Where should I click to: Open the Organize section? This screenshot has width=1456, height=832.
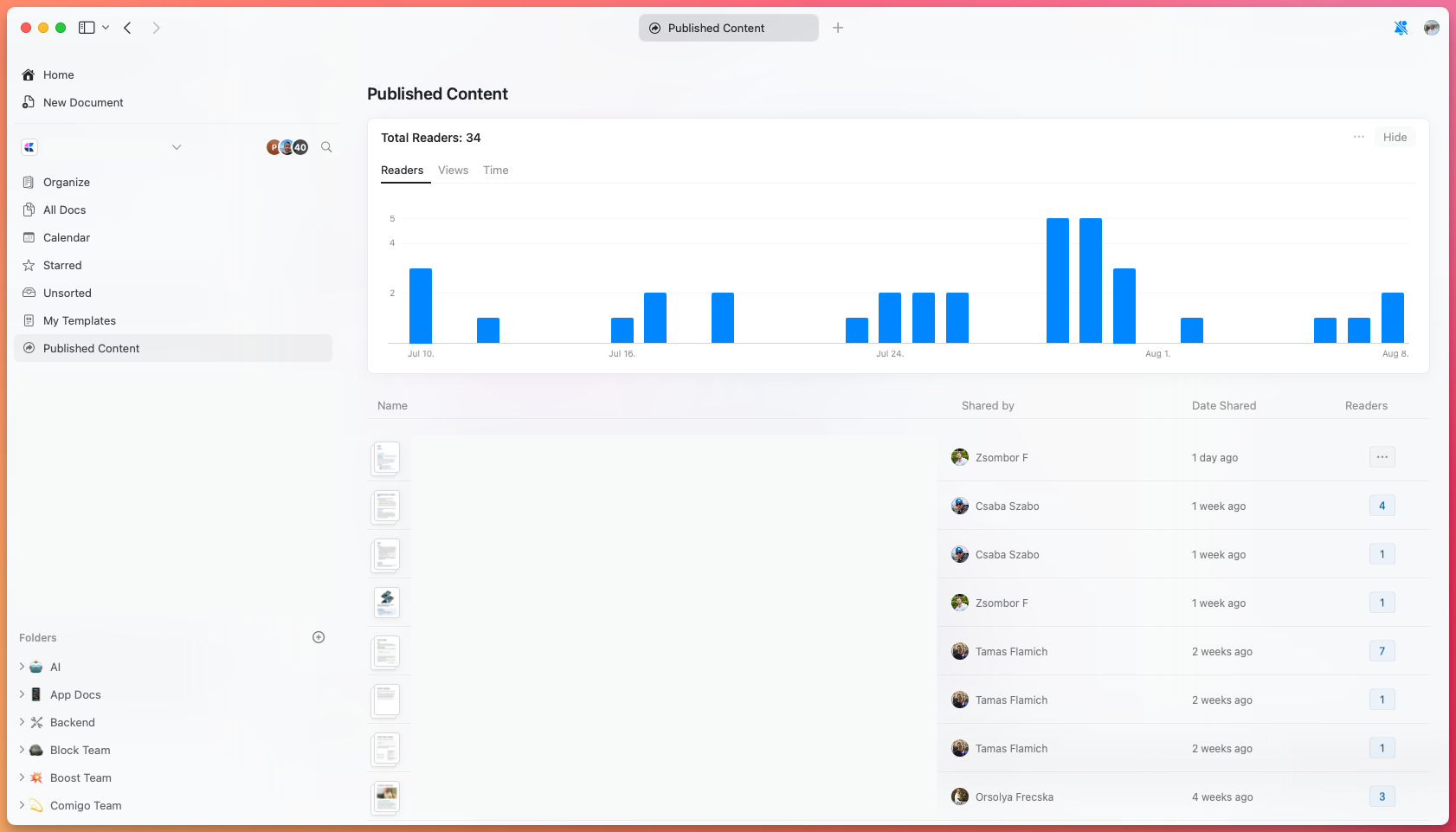[x=66, y=182]
